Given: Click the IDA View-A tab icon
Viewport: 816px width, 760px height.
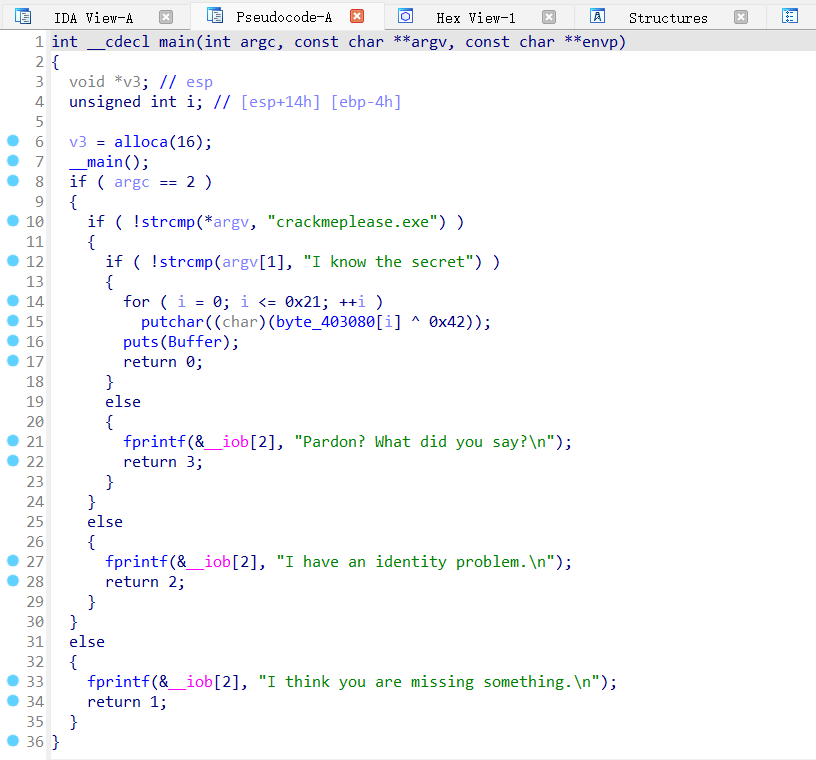Looking at the screenshot, I should [x=23, y=17].
